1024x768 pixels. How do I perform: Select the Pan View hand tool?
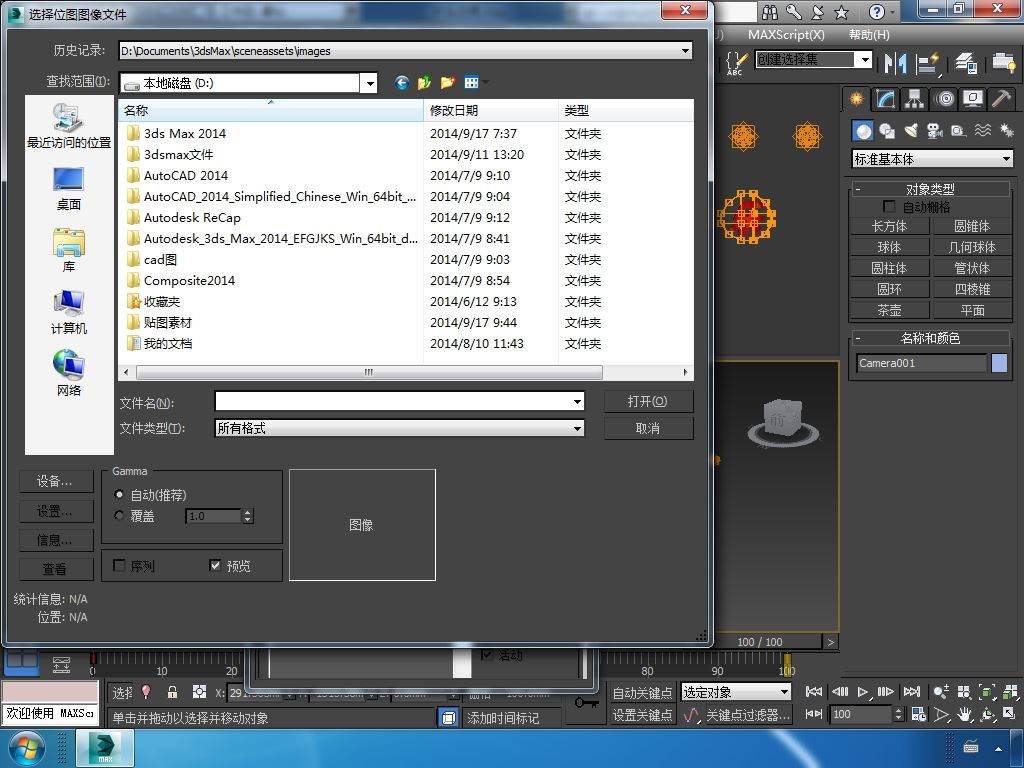(965, 714)
